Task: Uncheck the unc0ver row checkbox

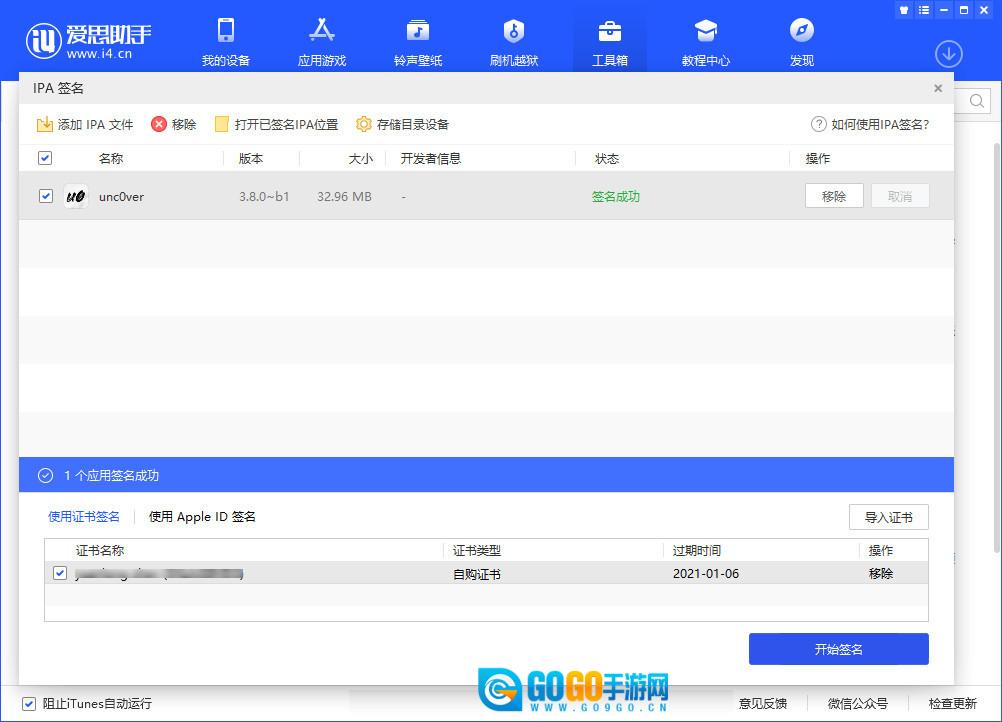Action: (45, 196)
